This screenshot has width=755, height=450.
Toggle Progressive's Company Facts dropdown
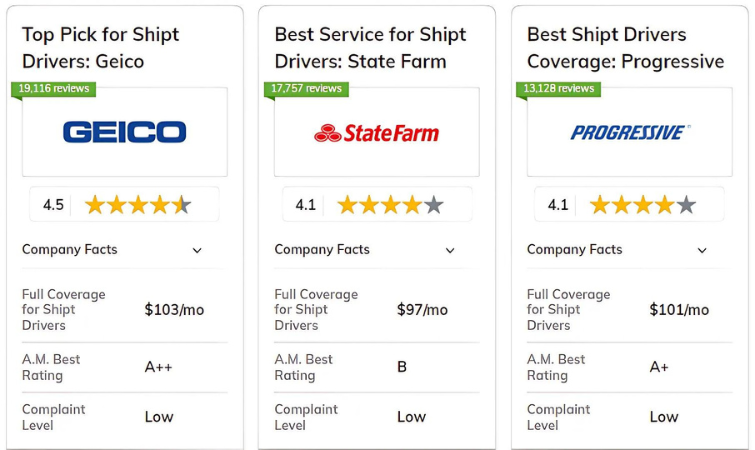click(x=702, y=250)
